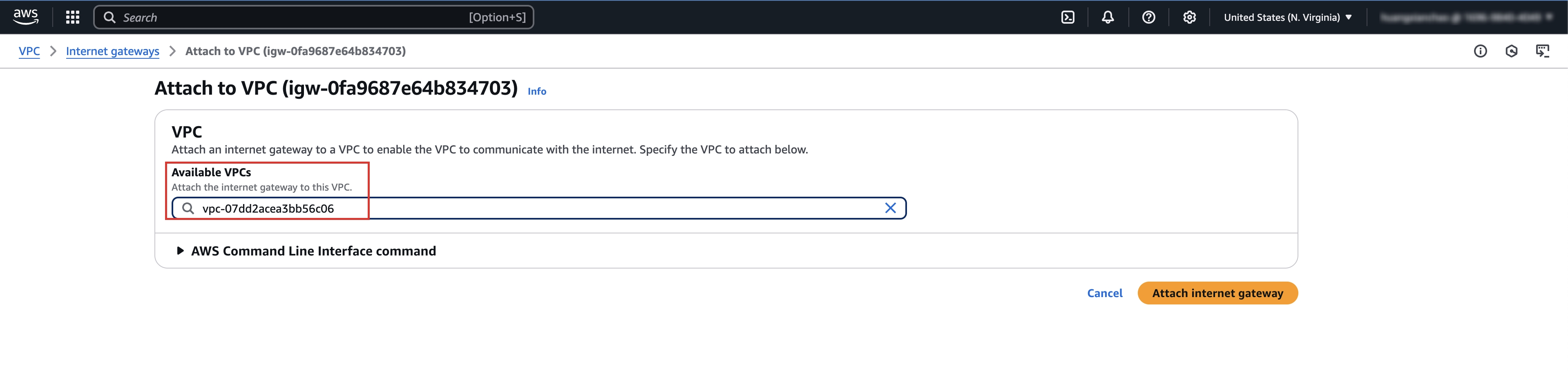Click the AWS logo home icon

click(26, 17)
